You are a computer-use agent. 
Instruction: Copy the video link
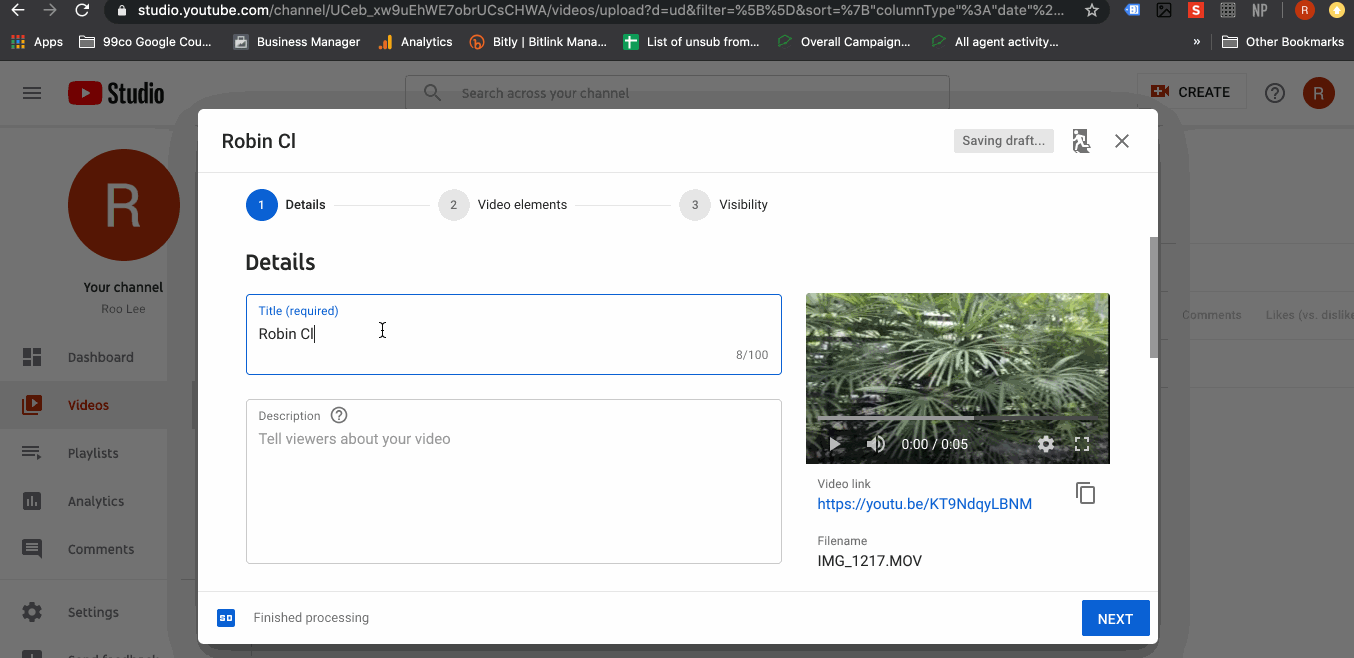coord(1085,493)
